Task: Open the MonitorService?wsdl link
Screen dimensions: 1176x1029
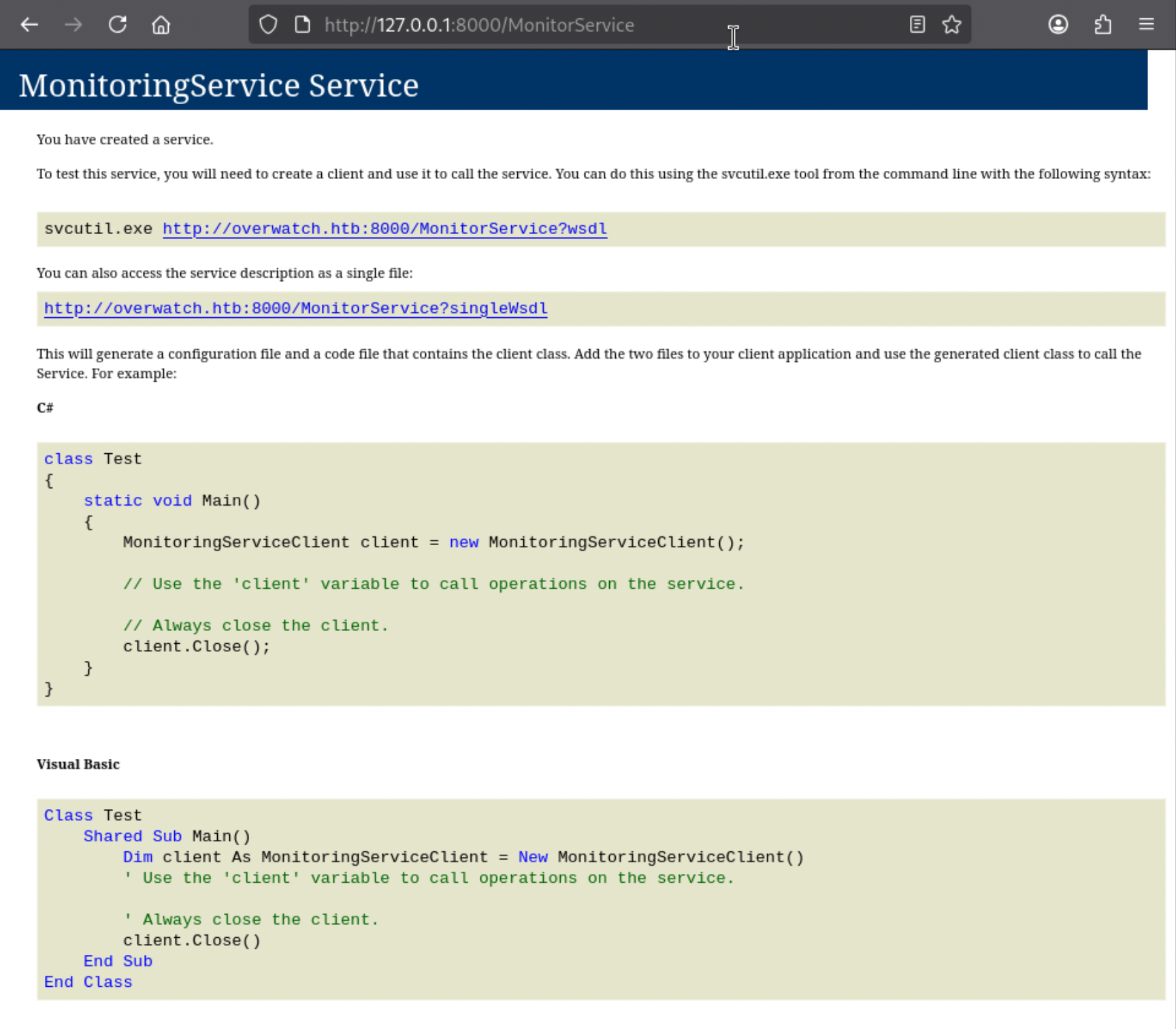Action: tap(385, 229)
